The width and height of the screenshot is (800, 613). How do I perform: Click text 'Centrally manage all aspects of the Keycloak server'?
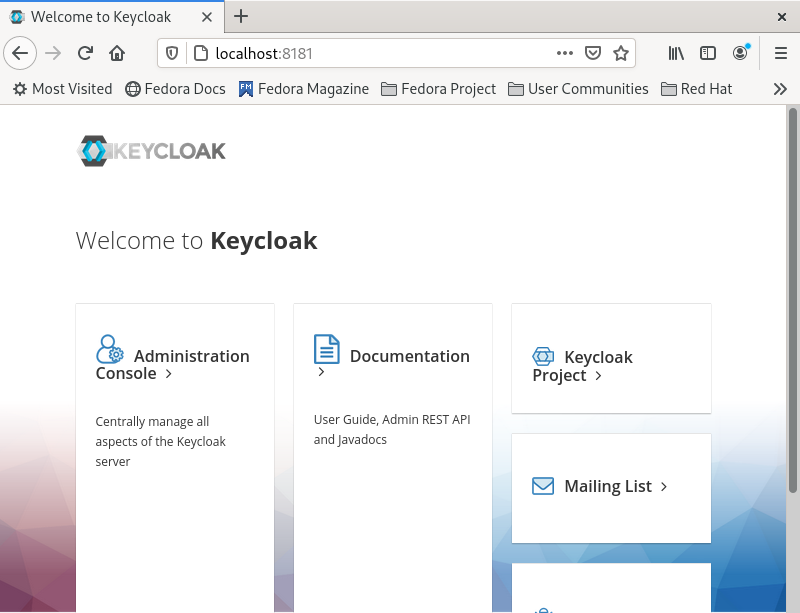(160, 442)
